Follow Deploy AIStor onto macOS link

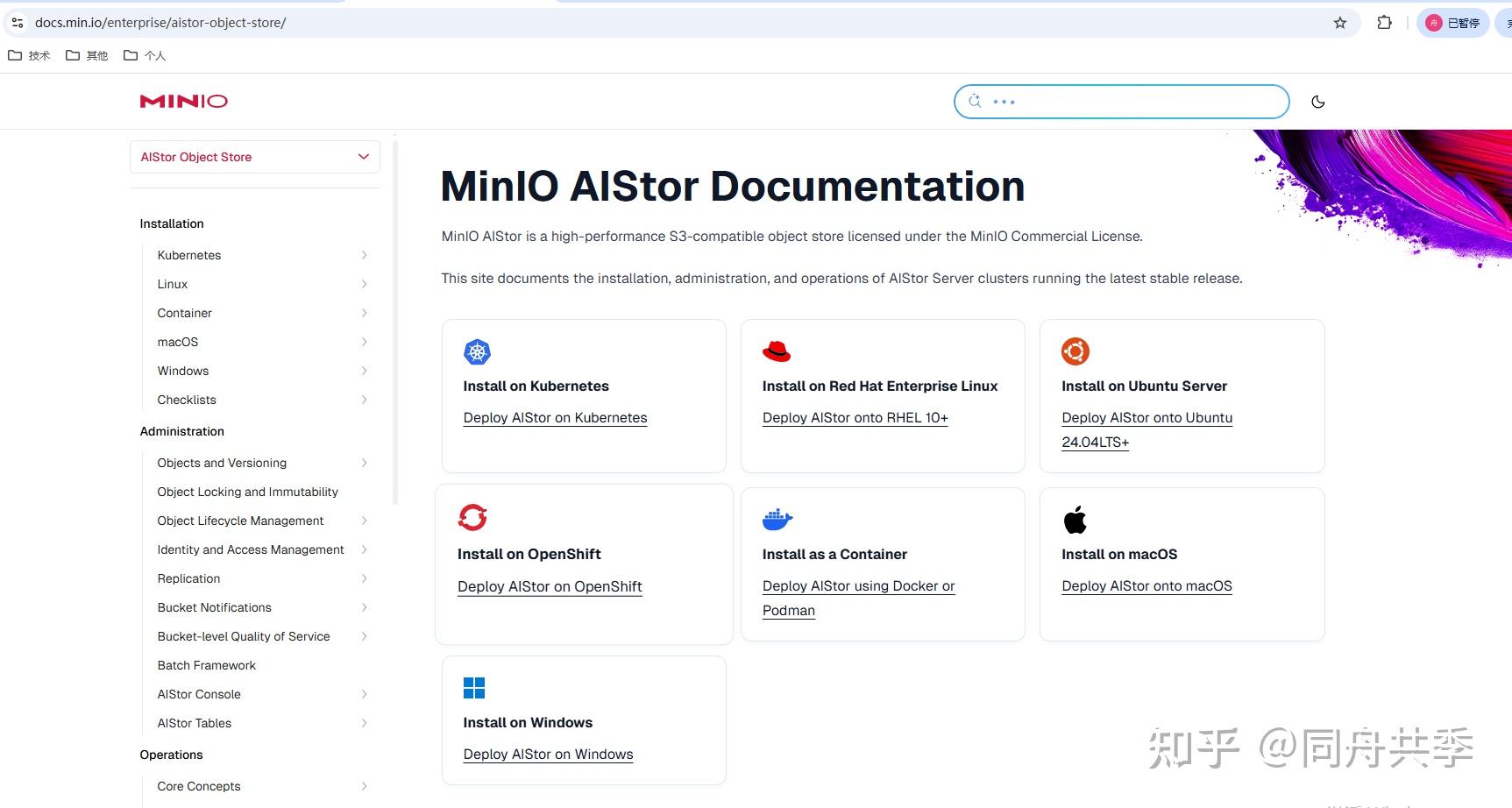tap(1146, 586)
